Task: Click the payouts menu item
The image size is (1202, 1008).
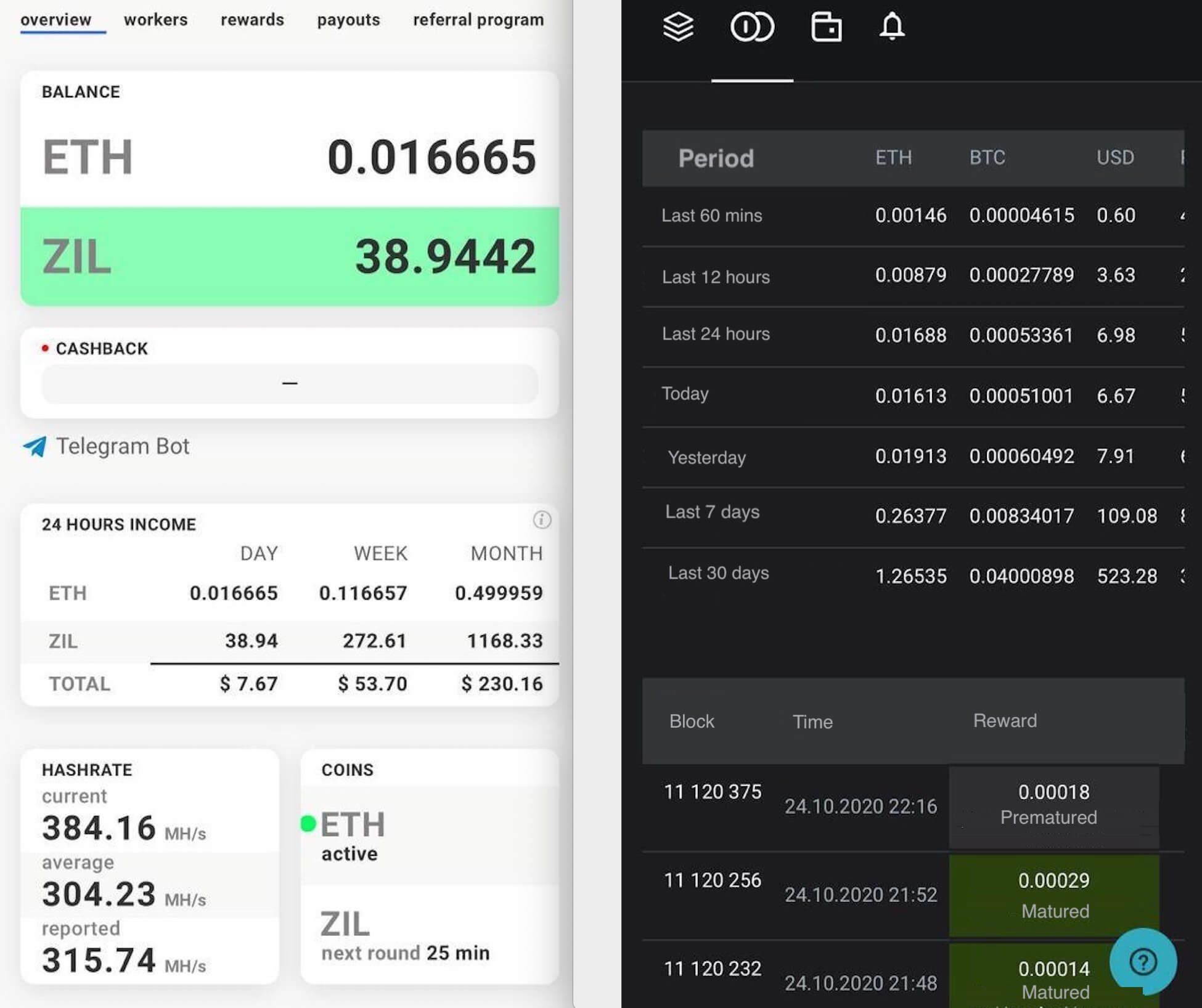Action: [348, 19]
